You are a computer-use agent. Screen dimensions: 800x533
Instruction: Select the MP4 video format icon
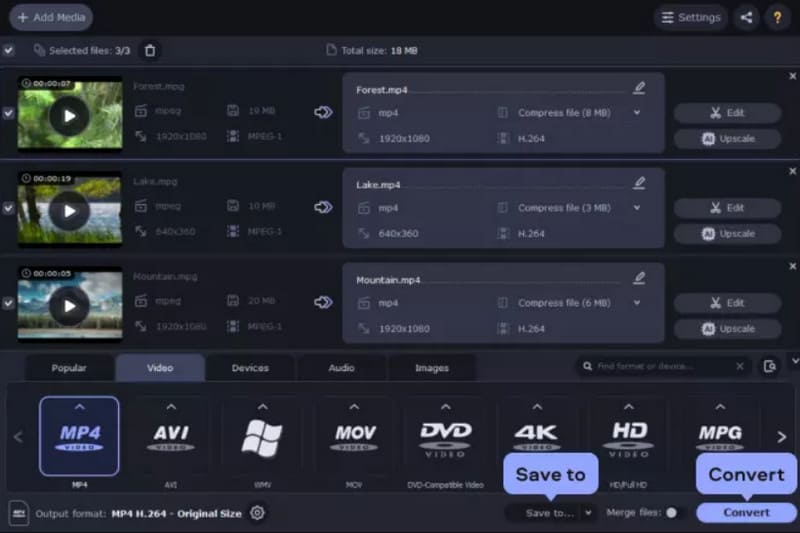[79, 436]
